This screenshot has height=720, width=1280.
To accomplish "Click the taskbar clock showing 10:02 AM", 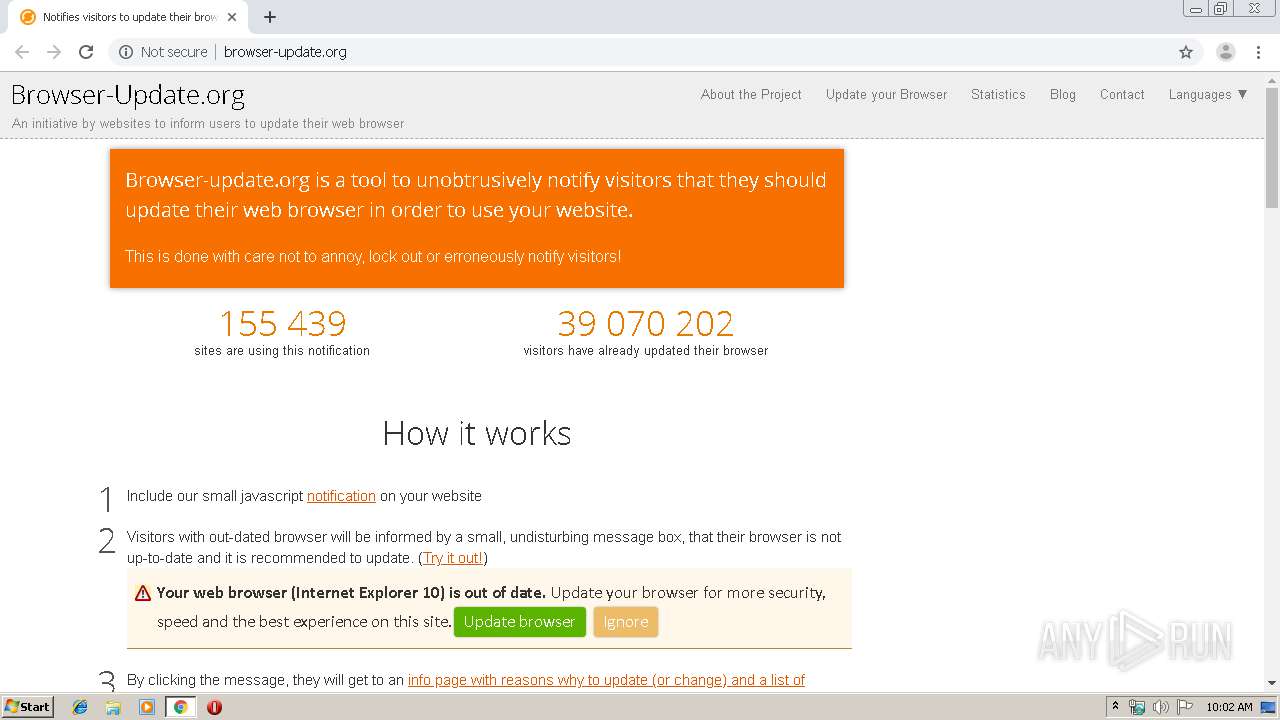I will pyautogui.click(x=1229, y=707).
